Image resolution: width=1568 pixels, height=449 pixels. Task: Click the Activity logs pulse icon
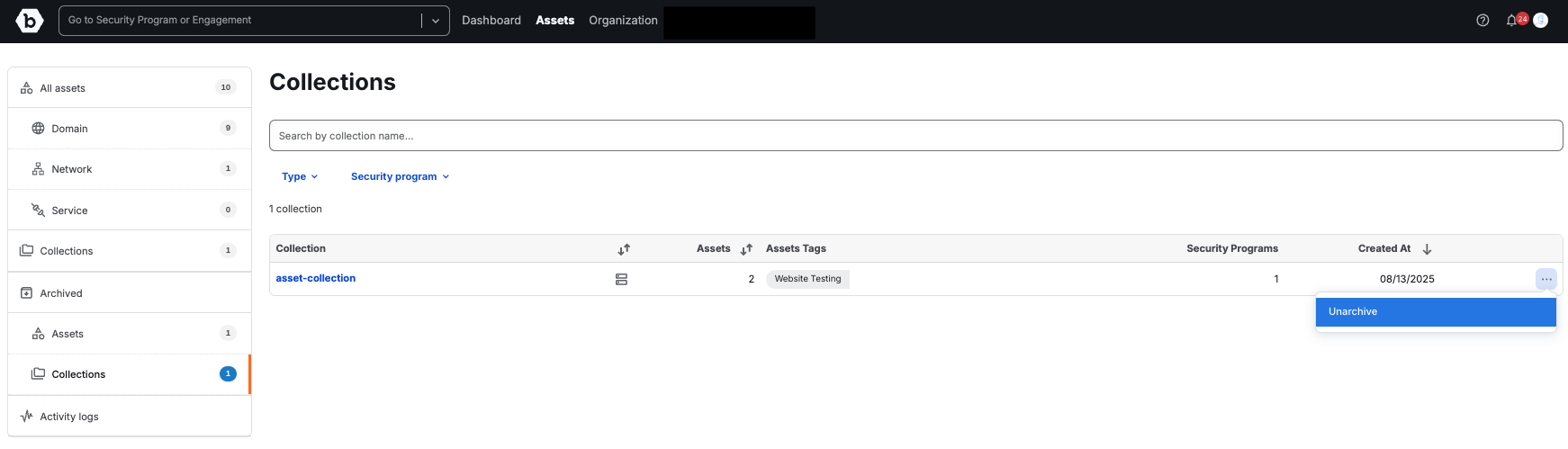(x=26, y=417)
